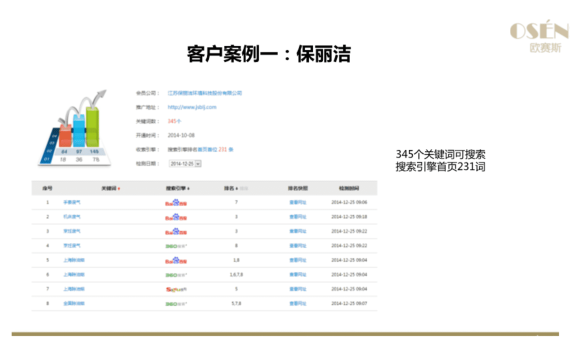The image size is (570, 360).
Task: Click the Baidu logo in row 2
Action: 176,217
